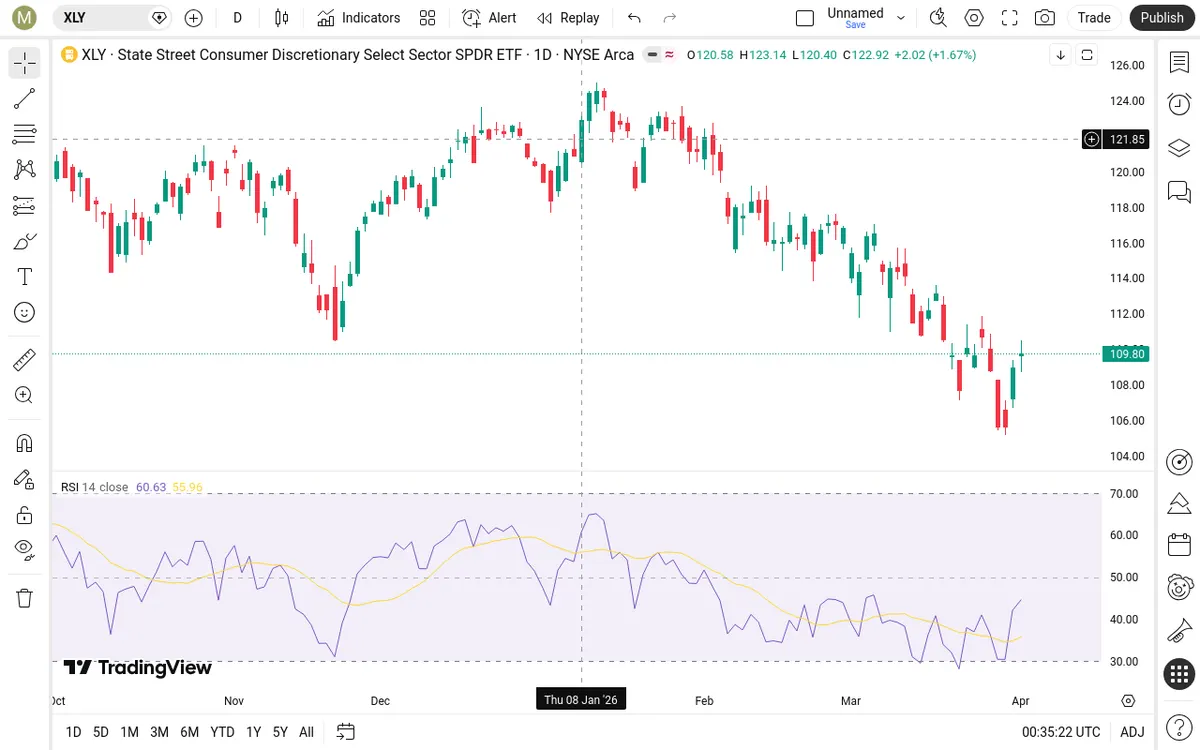Open the products grid menu
Screen dimensions: 1200x750
click(x=1179, y=674)
